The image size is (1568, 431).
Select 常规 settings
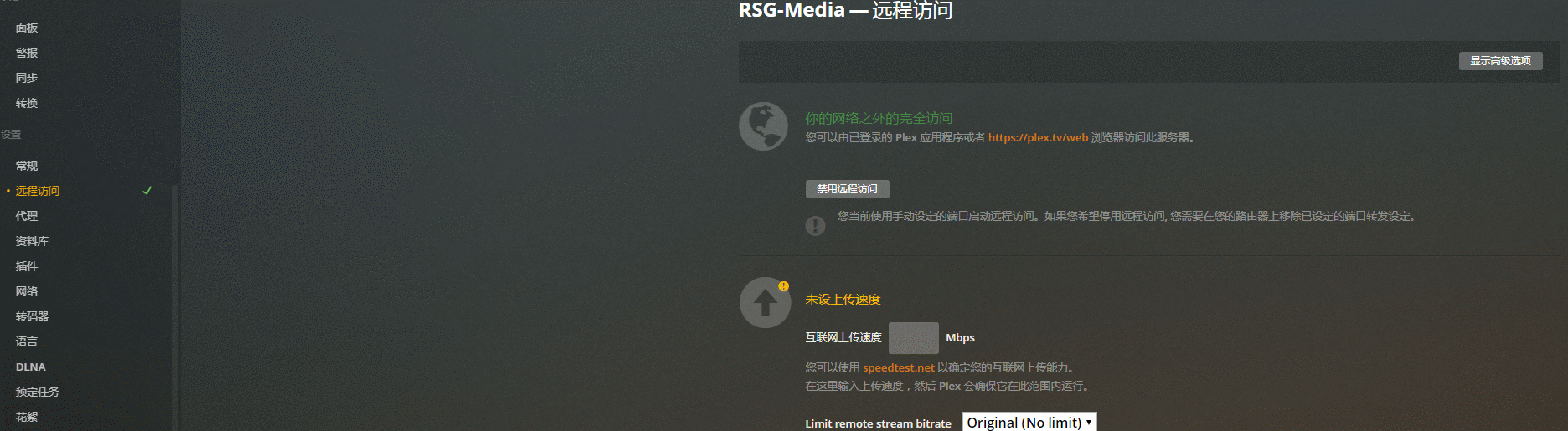point(27,166)
